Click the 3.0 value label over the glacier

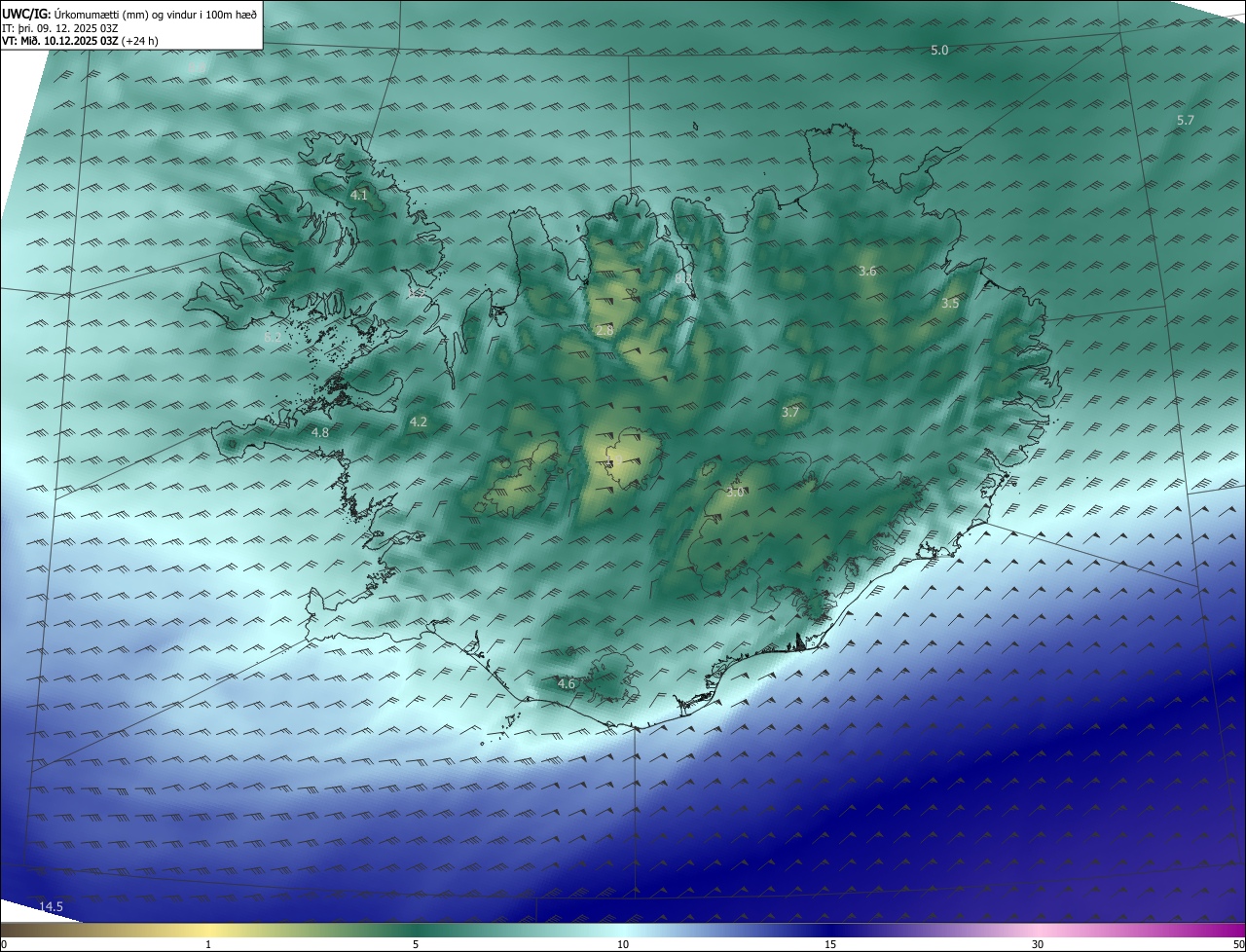735,493
